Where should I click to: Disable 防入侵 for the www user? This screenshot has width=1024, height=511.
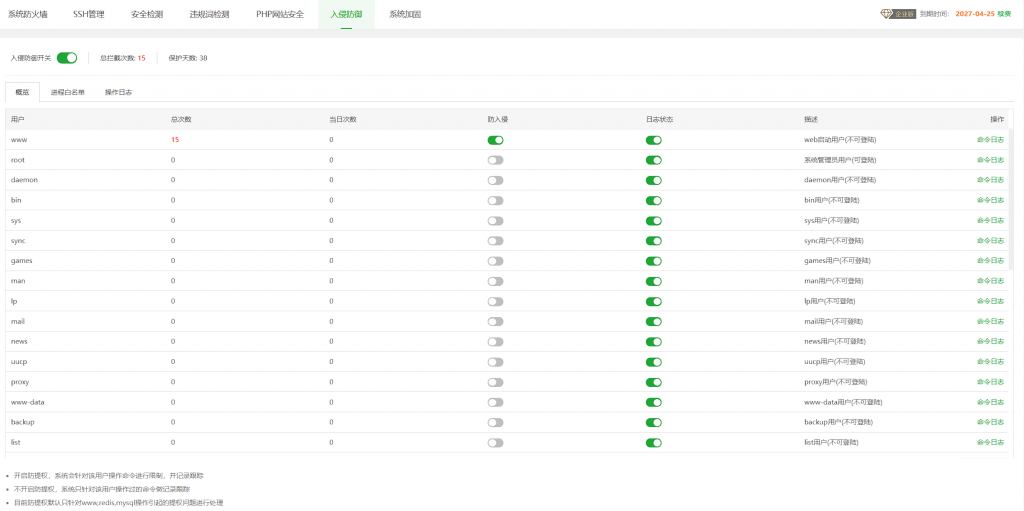(495, 140)
